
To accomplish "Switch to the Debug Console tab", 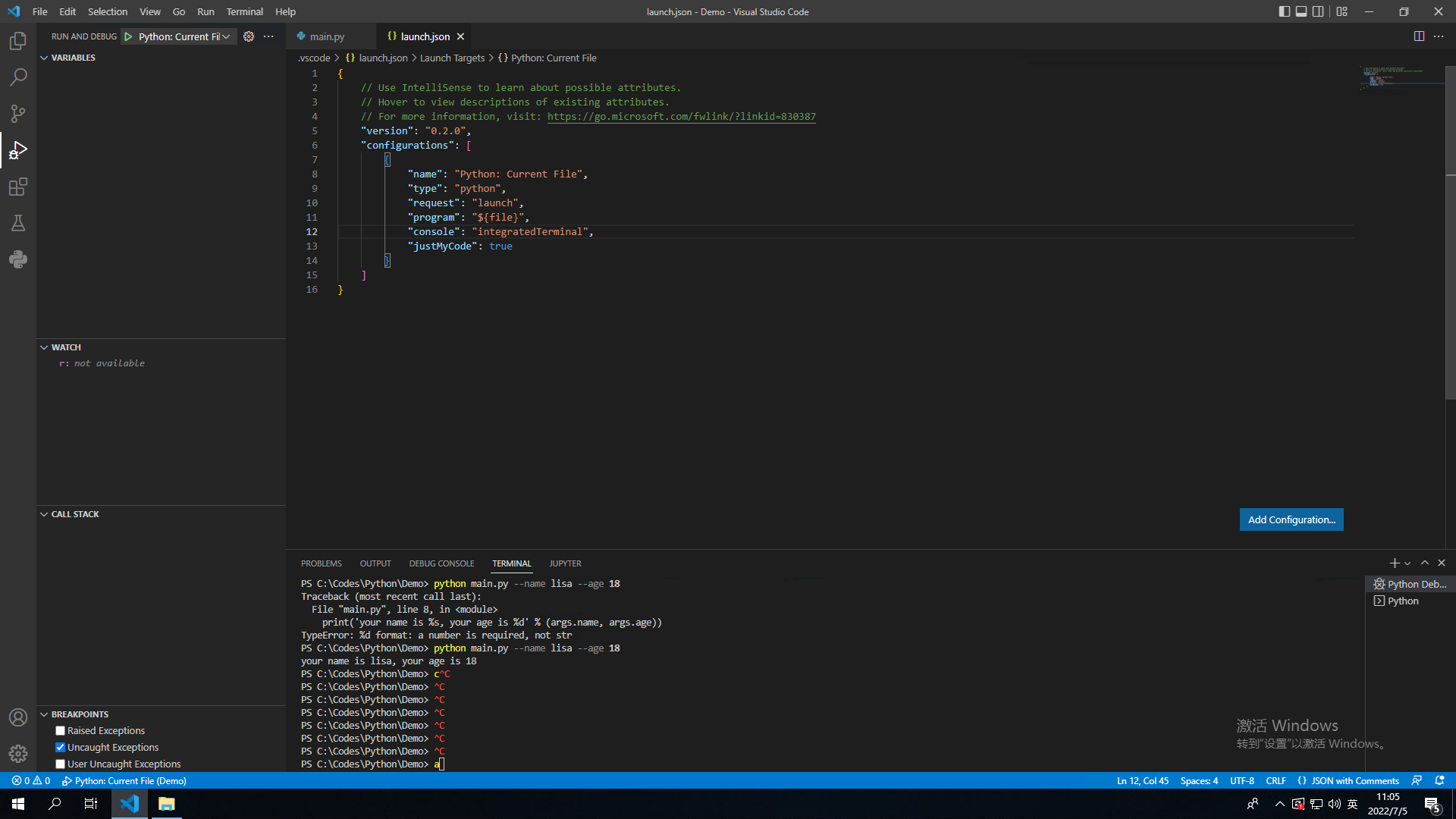I will [x=441, y=563].
